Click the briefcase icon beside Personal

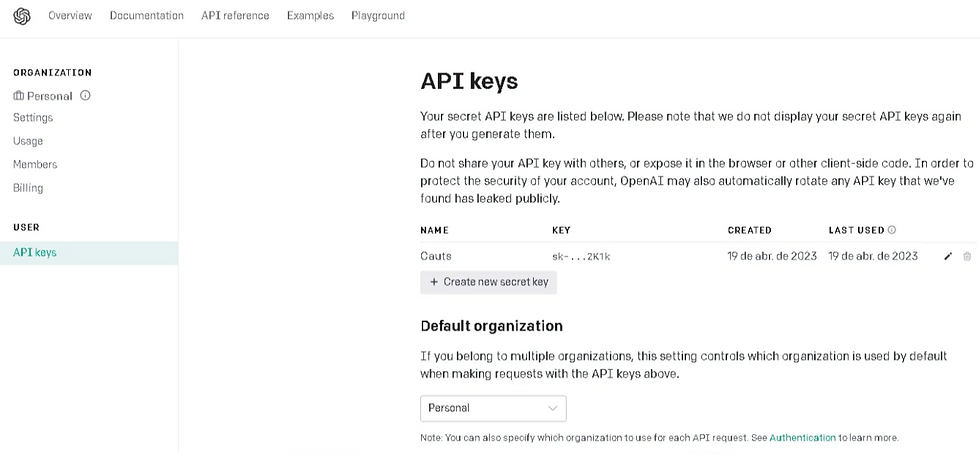18,96
